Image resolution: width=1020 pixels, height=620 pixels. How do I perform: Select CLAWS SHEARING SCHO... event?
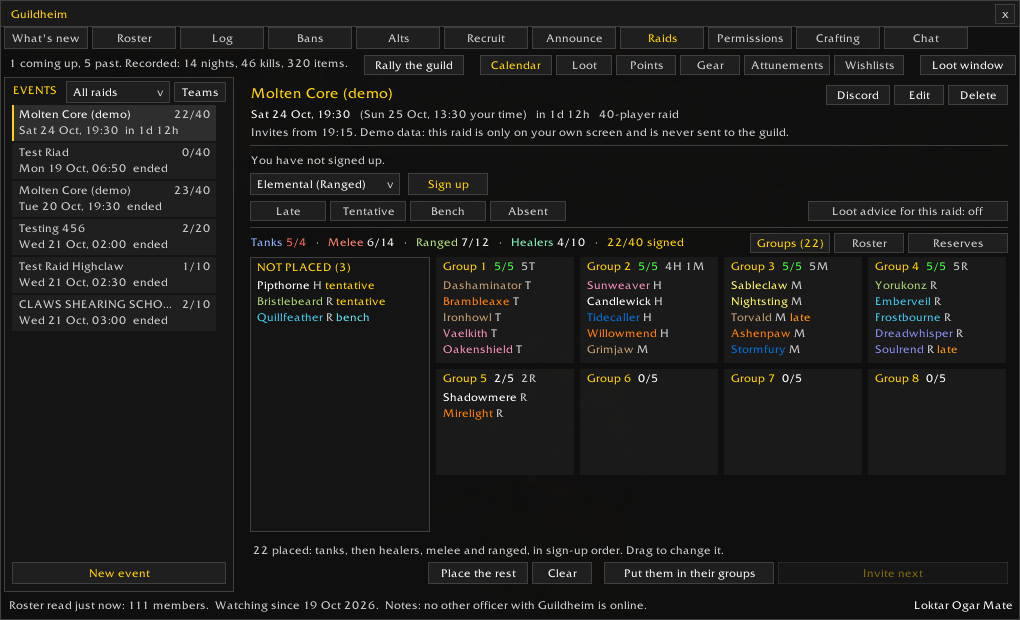[x=114, y=312]
